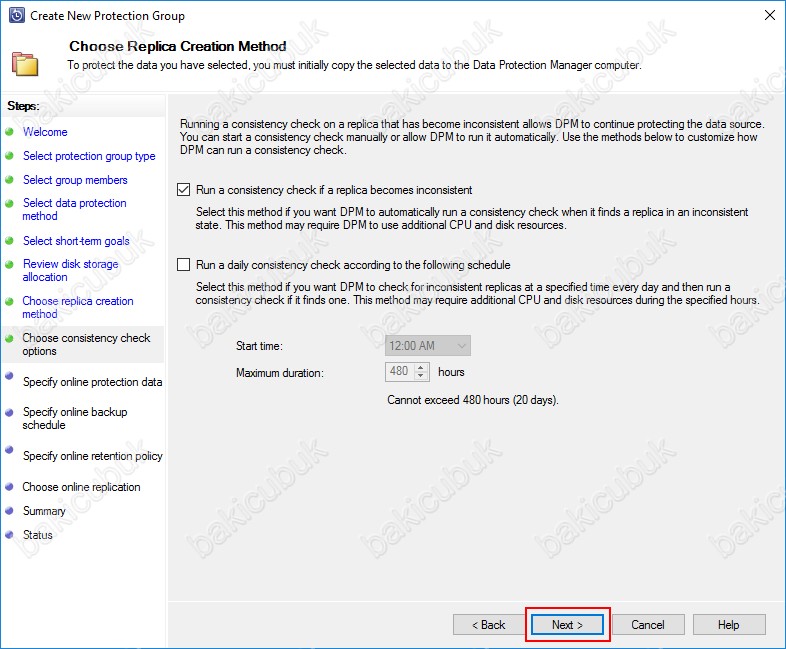Click the Steps header in sidebar
This screenshot has width=786, height=649.
coord(23,106)
